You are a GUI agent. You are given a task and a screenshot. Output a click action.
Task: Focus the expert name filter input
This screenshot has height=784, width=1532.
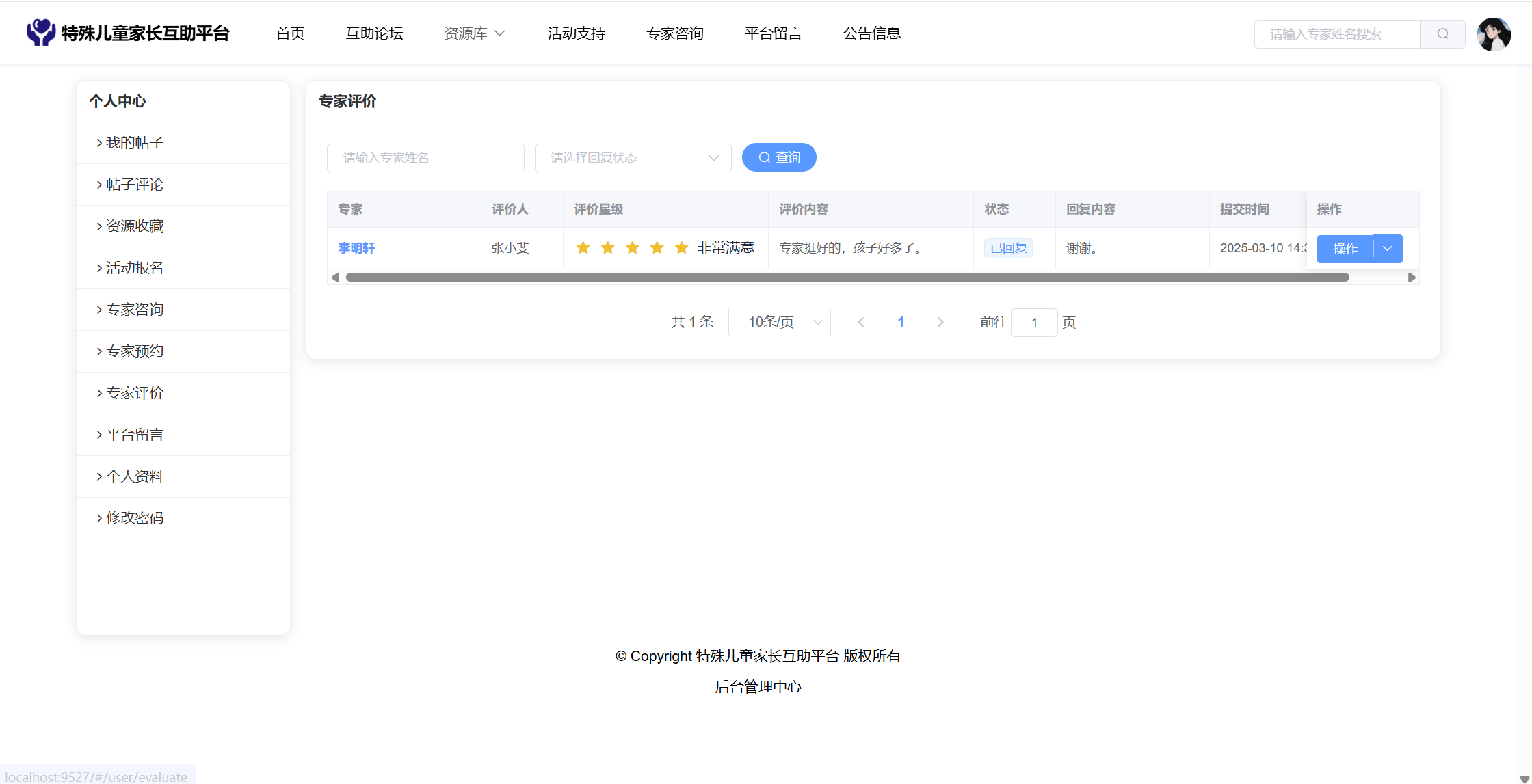425,158
